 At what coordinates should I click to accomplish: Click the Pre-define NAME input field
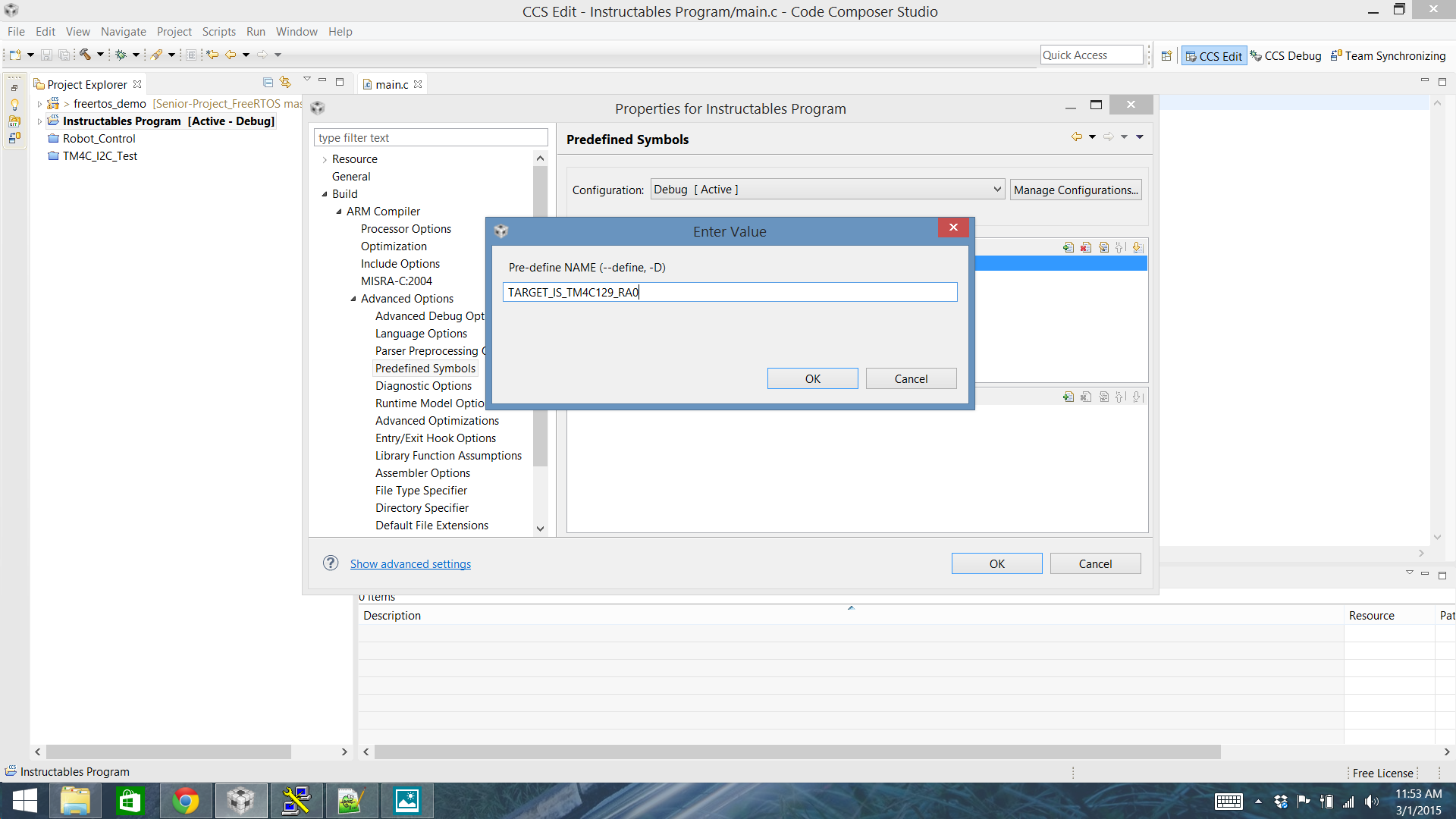(x=730, y=292)
